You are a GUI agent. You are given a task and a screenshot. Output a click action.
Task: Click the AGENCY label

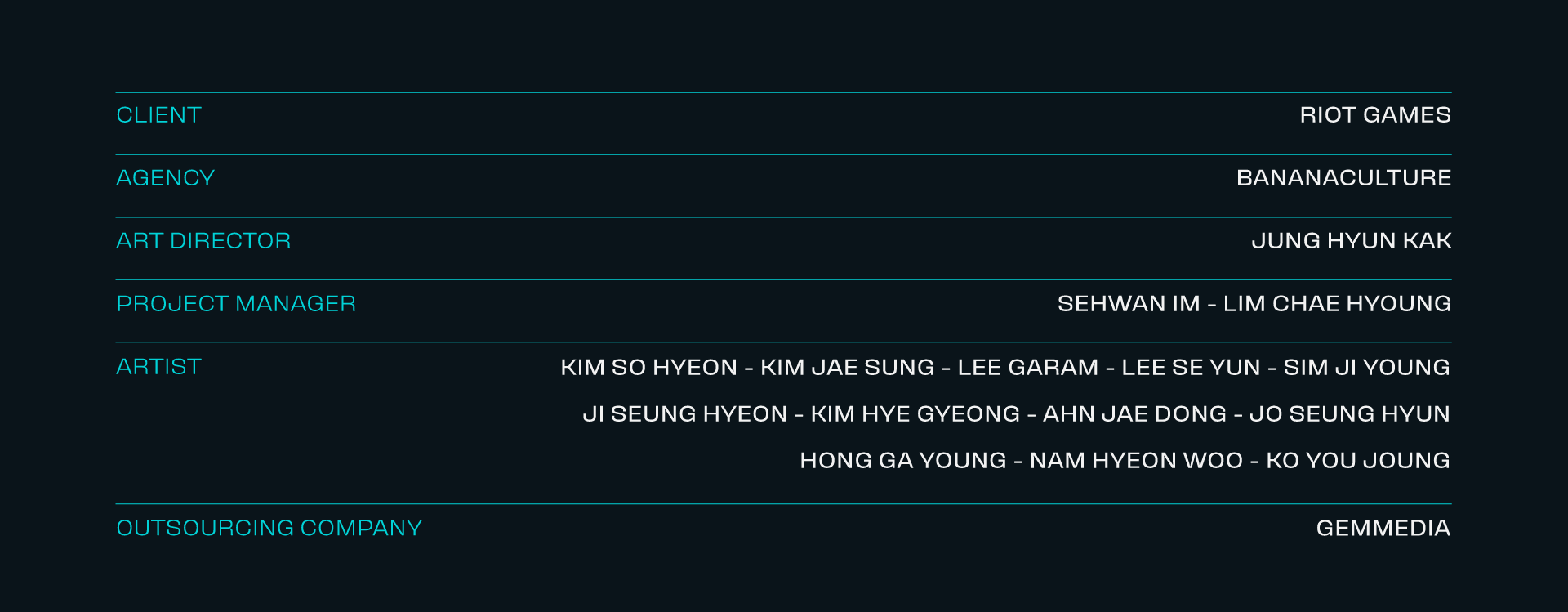click(165, 178)
